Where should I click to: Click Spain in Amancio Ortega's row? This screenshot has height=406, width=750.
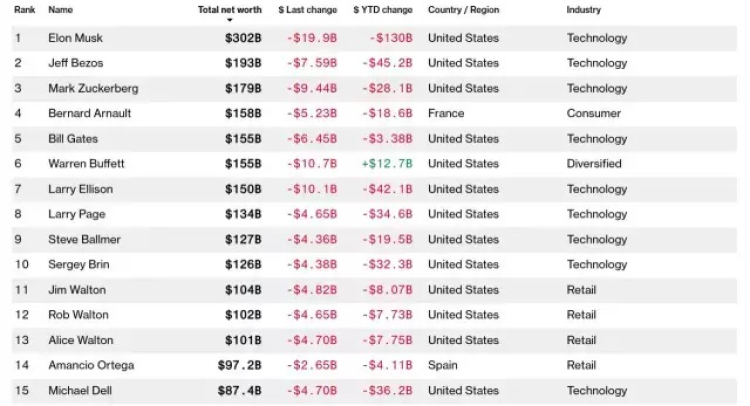click(443, 365)
